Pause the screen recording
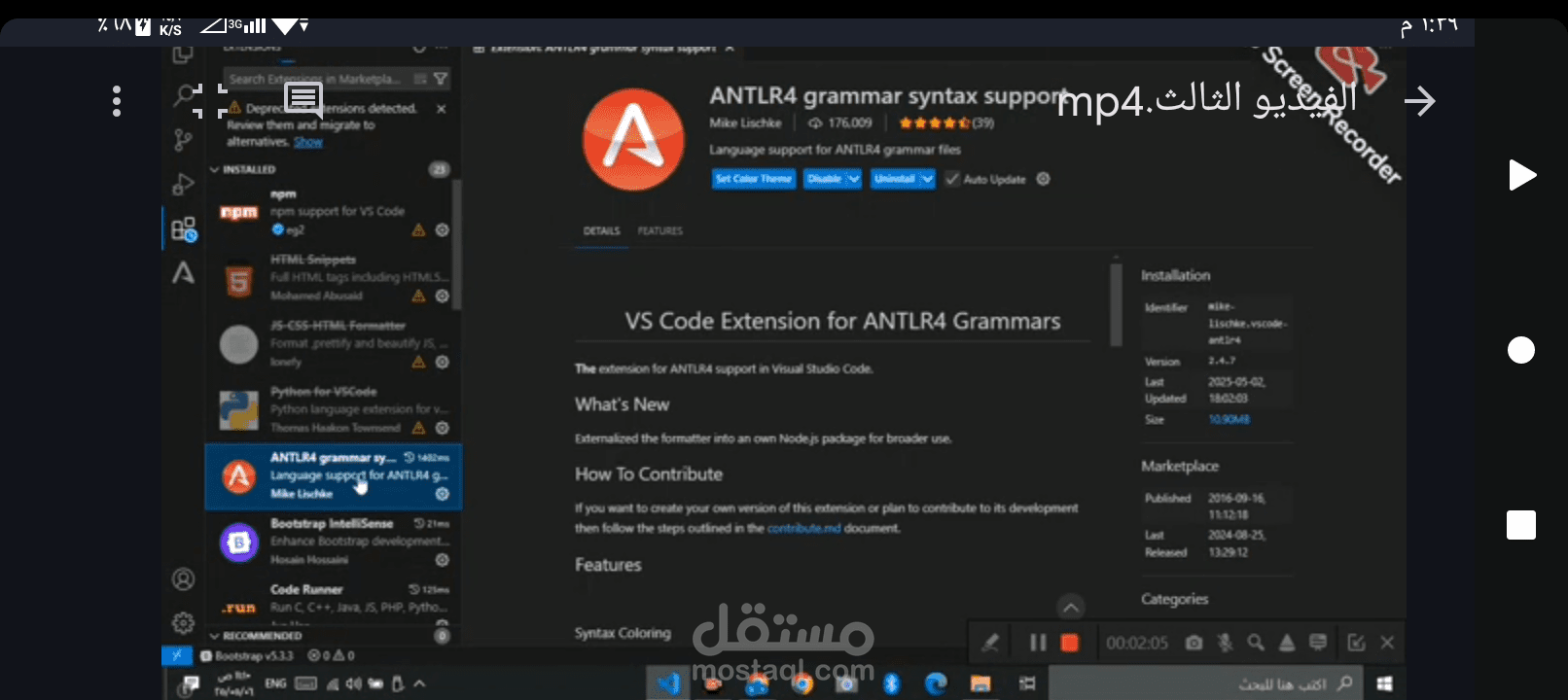Viewport: 1568px width, 700px height. pos(1038,643)
